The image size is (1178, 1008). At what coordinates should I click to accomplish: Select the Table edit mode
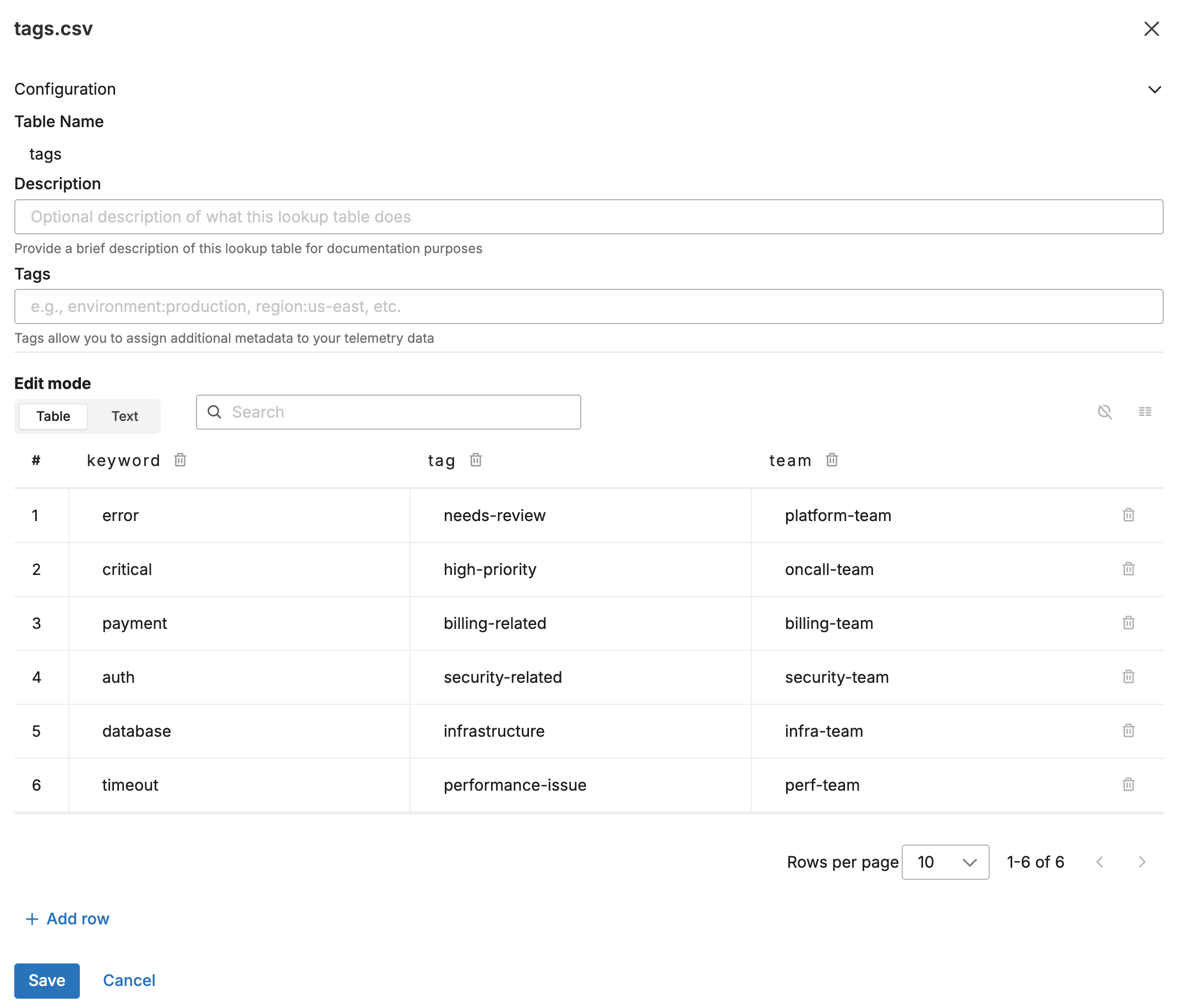click(x=53, y=416)
